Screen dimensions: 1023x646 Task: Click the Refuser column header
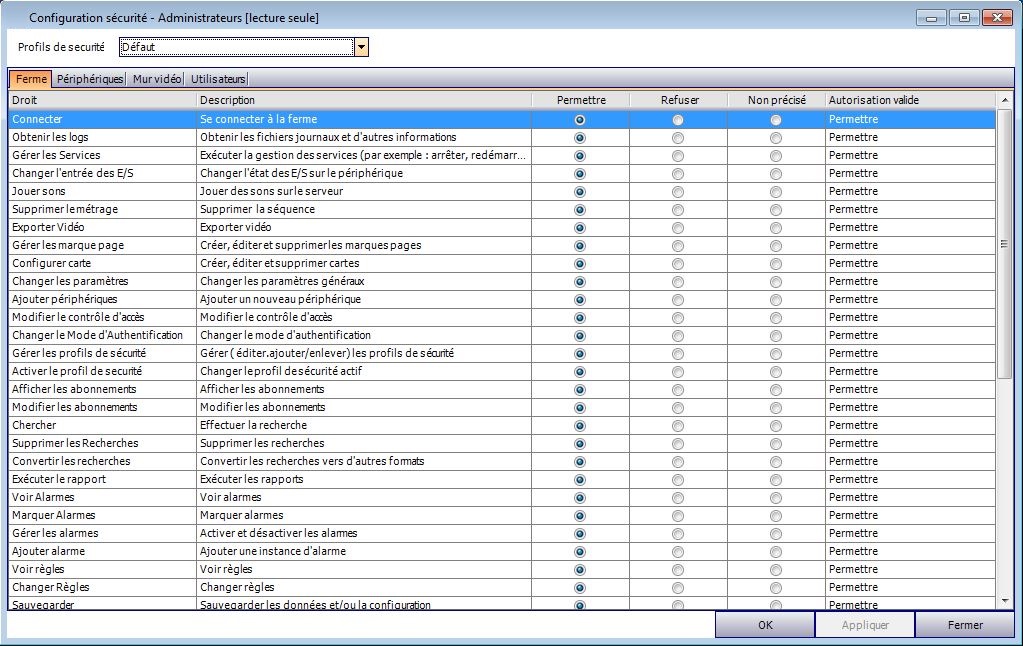(679, 100)
